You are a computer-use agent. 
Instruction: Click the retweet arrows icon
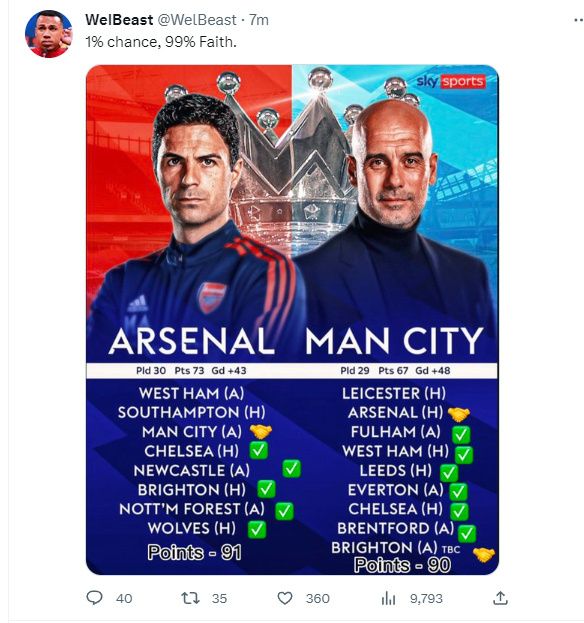(x=190, y=598)
